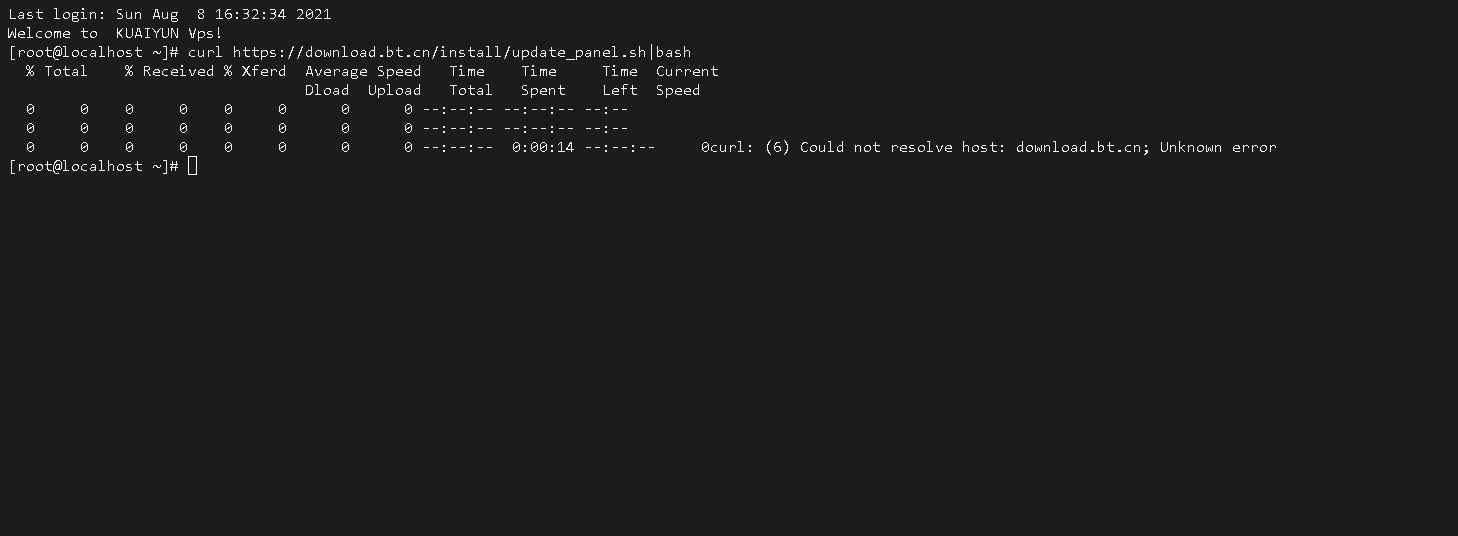
Task: Click the 'Dload' sub-header
Action: (x=327, y=90)
